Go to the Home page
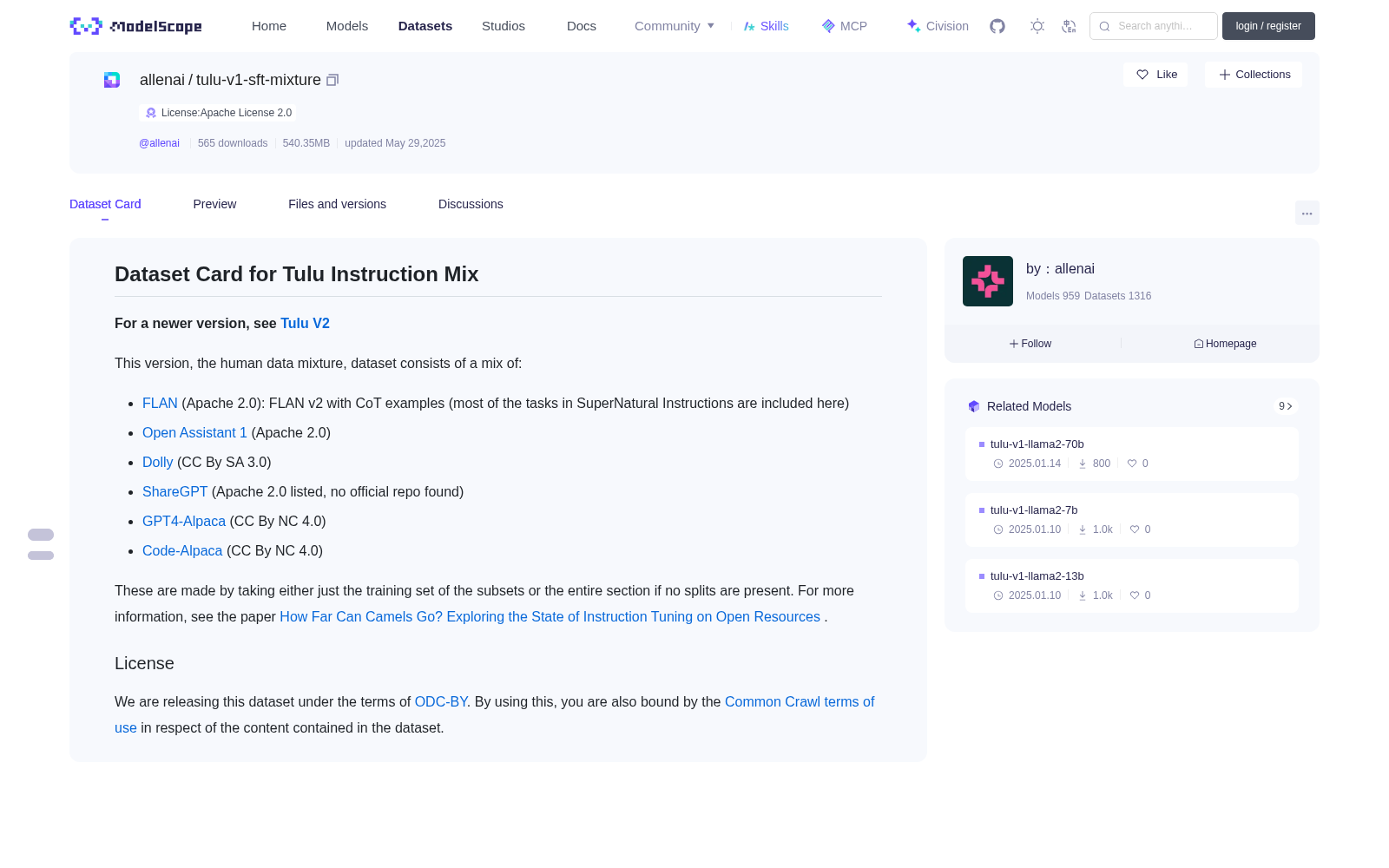The height and width of the screenshot is (868, 1389). (269, 26)
